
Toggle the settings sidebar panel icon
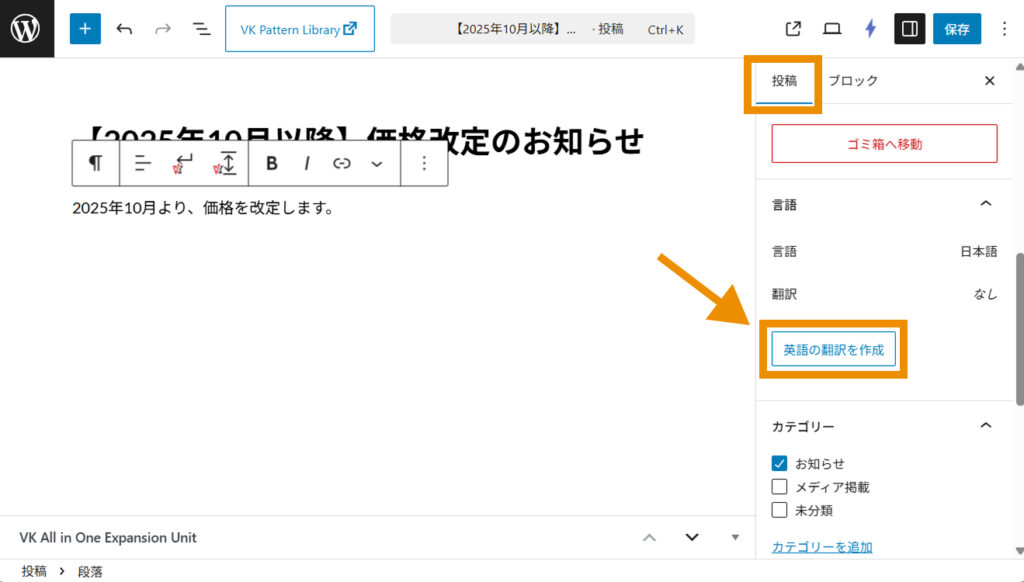(909, 29)
